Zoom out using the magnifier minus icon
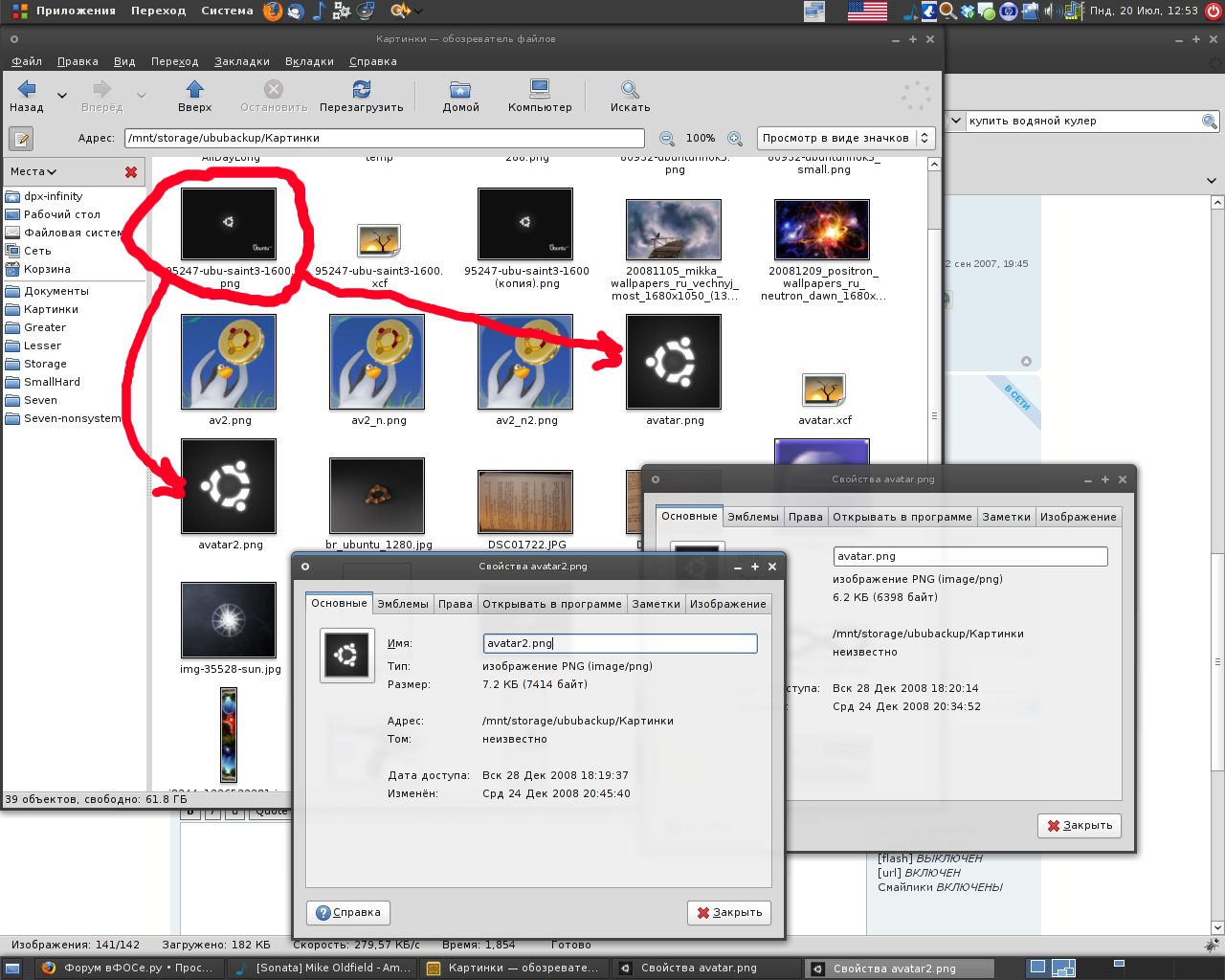The width and height of the screenshot is (1225, 980). coord(667,139)
